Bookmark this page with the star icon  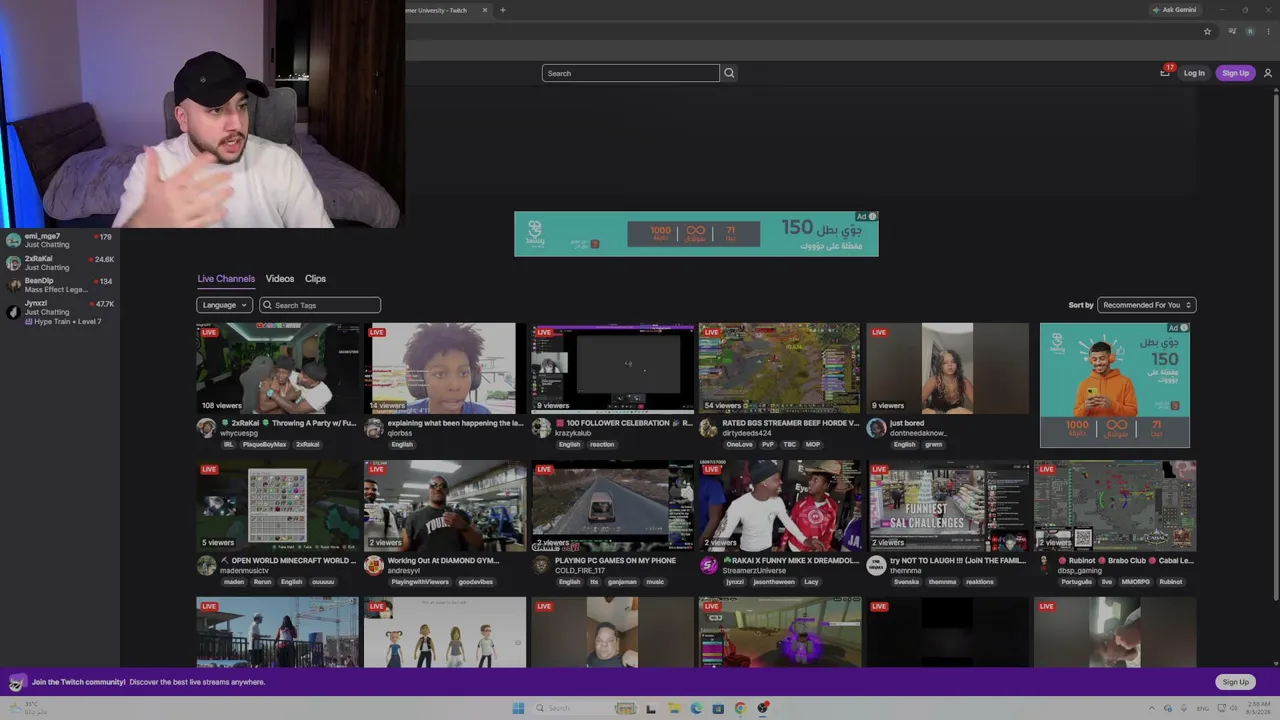click(1207, 31)
